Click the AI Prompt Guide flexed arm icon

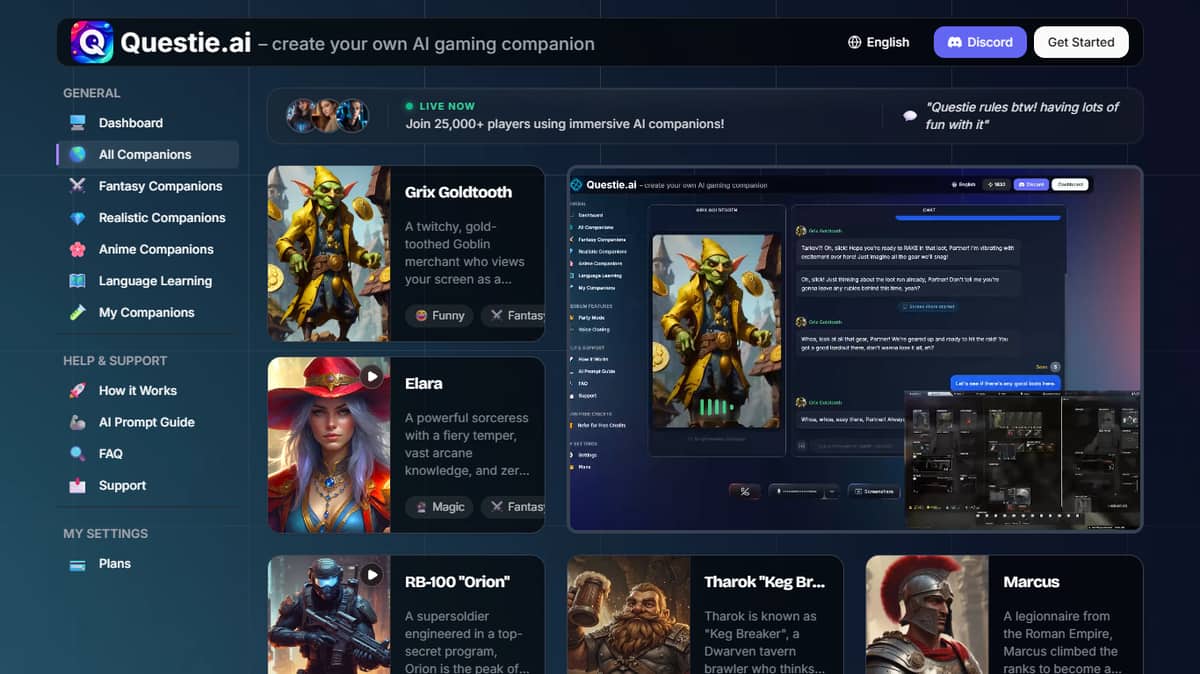coord(77,422)
